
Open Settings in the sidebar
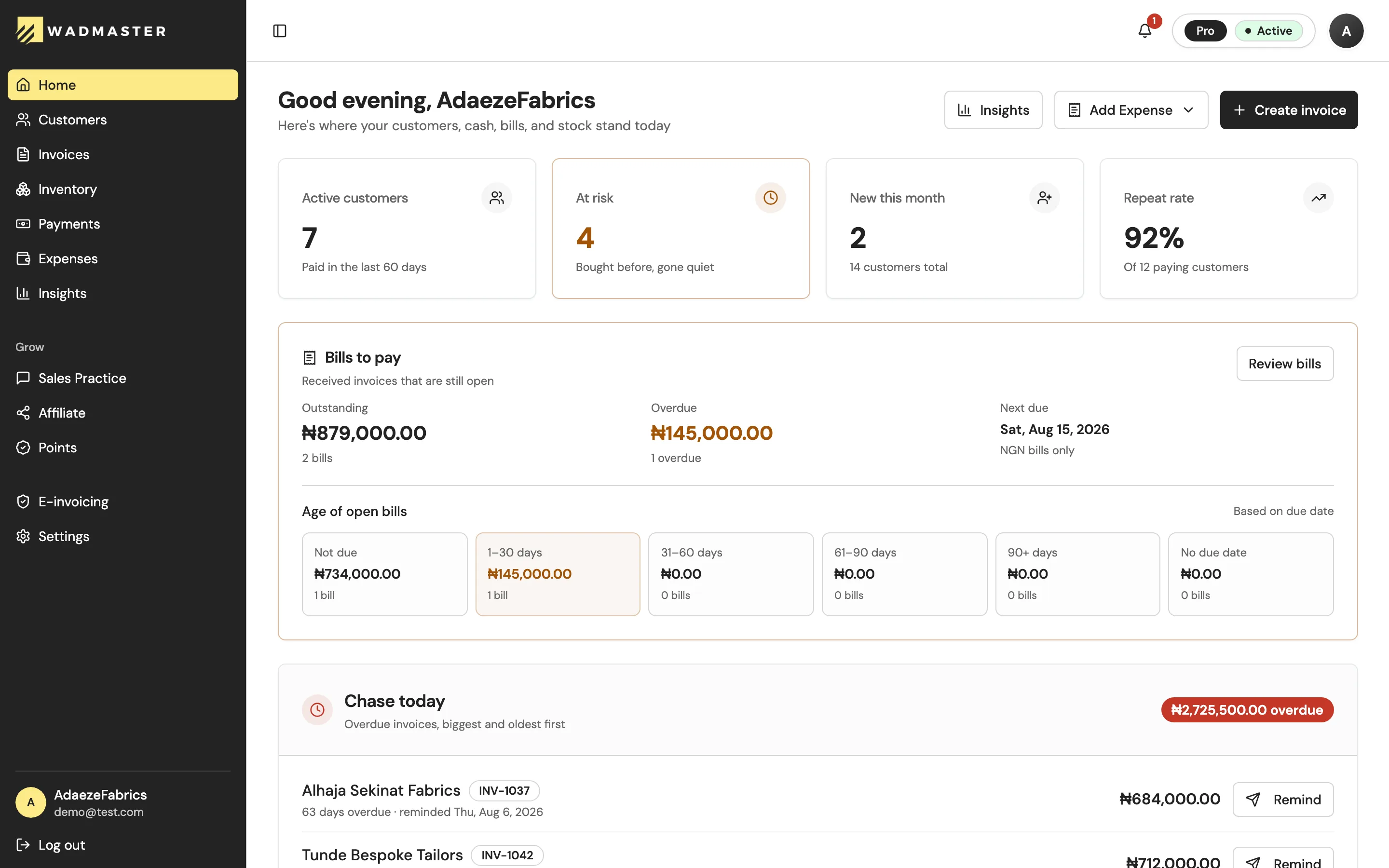123,536
